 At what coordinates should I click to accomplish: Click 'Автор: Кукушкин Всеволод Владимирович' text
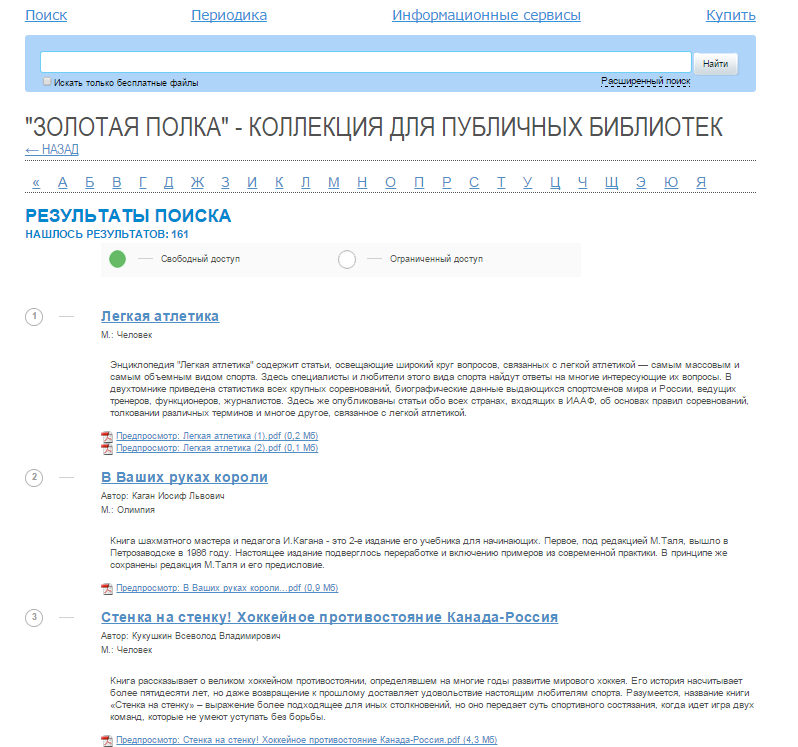190,636
